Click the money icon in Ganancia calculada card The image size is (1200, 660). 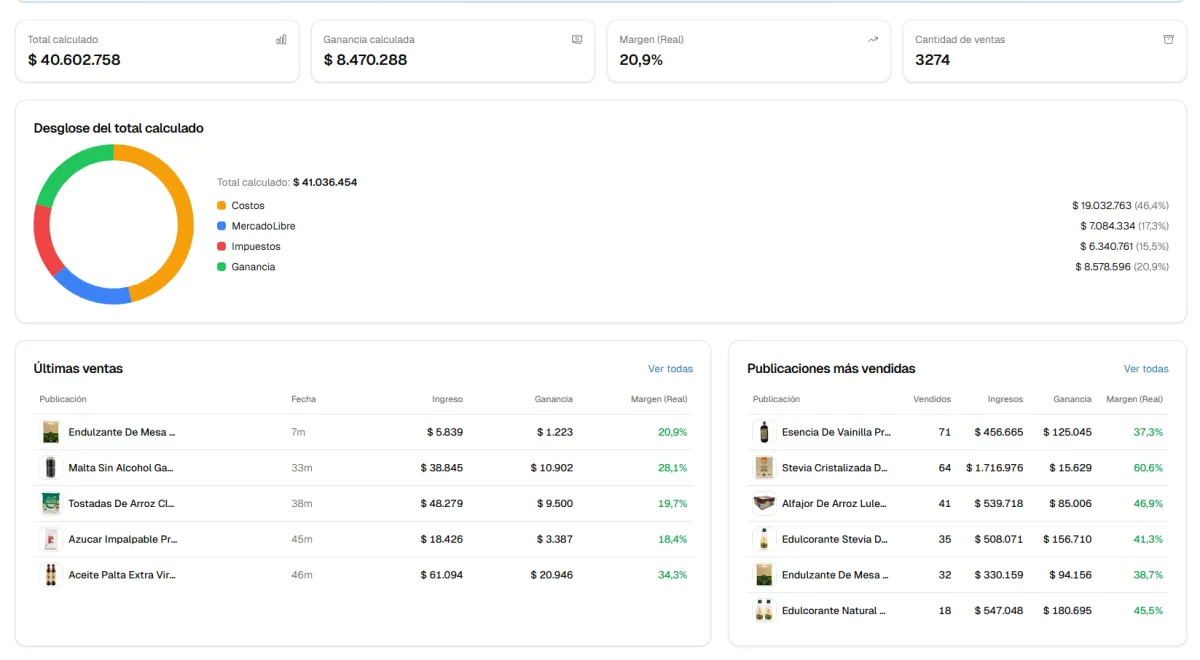(577, 40)
